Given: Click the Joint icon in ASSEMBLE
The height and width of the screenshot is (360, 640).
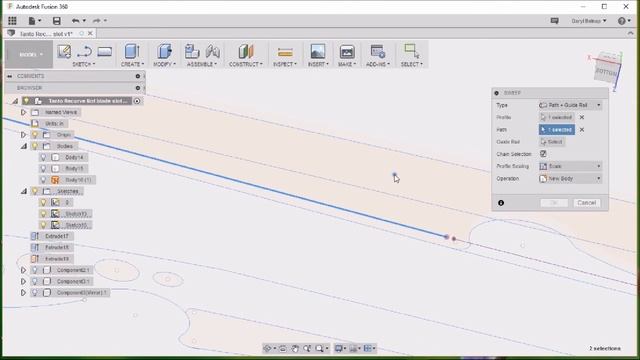Looking at the screenshot, I should (x=213, y=51).
